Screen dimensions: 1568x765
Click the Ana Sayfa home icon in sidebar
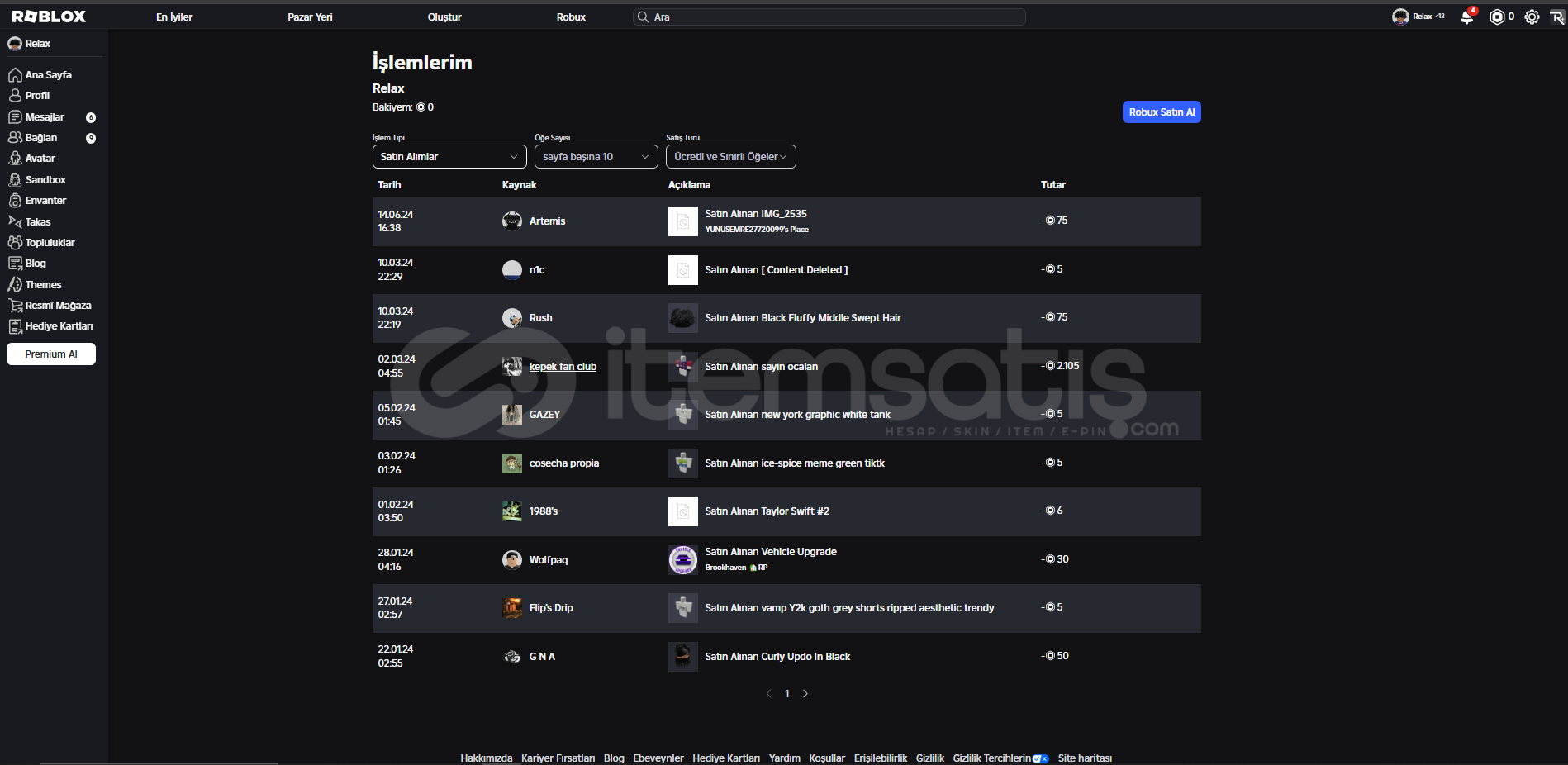15,75
